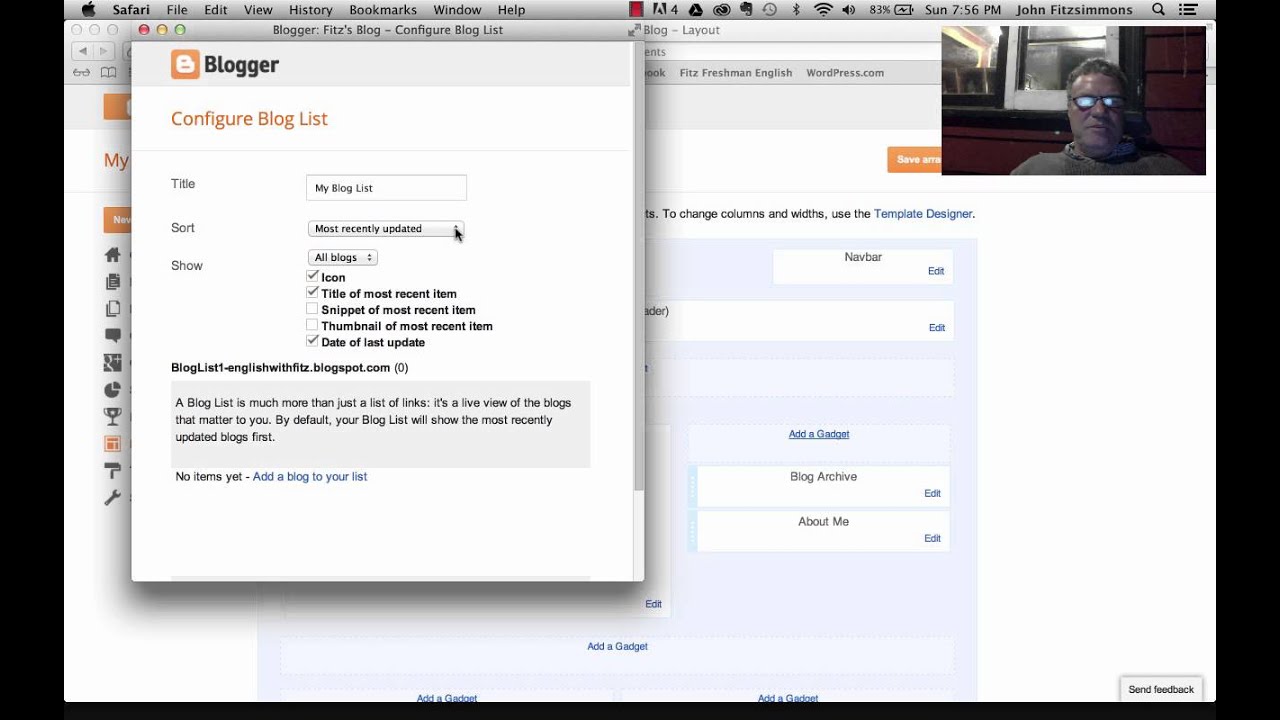1280x720 pixels.
Task: Open Google+ icon in Blogger sidebar
Action: point(113,363)
